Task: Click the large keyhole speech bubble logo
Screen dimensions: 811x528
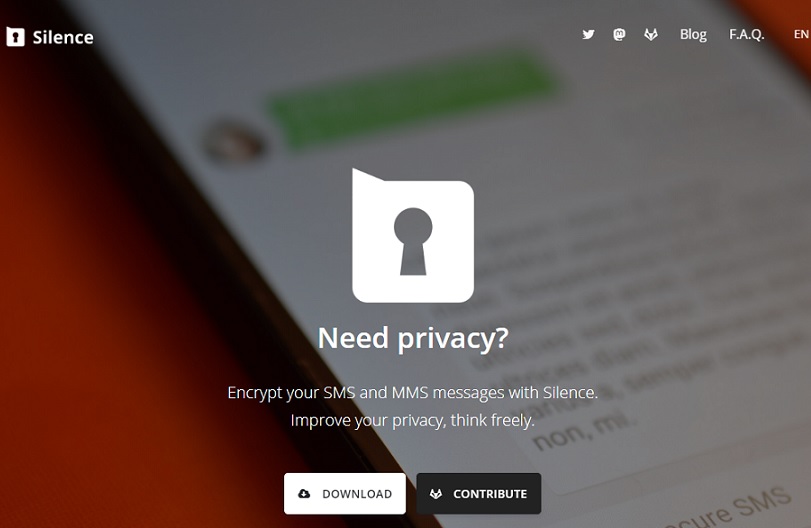Action: (x=413, y=235)
